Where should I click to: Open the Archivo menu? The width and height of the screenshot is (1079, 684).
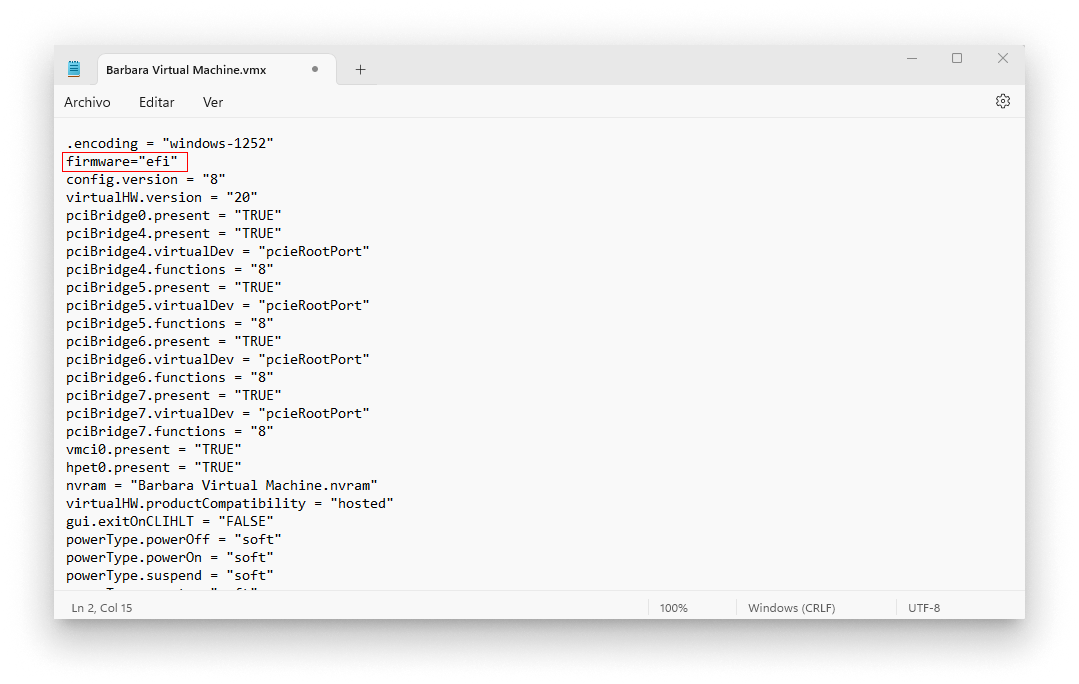87,102
